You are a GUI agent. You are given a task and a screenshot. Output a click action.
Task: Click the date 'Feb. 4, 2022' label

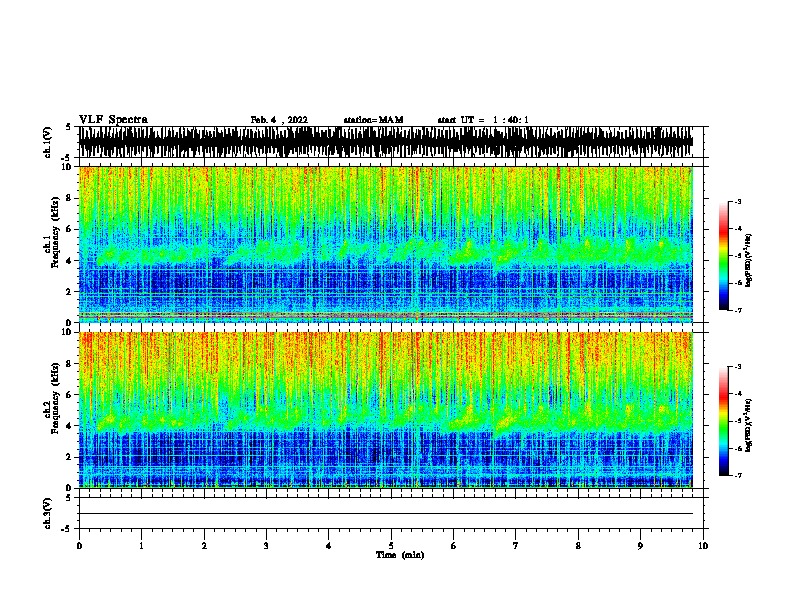279,120
